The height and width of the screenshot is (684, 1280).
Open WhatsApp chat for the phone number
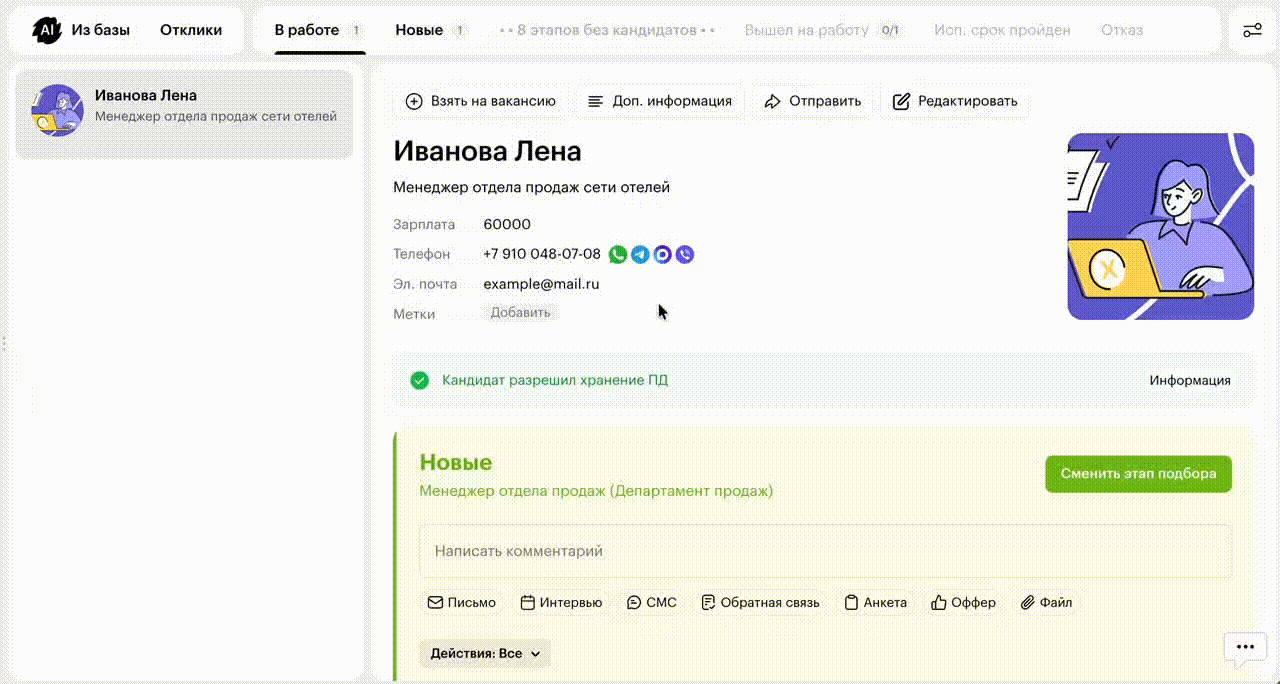coord(618,255)
